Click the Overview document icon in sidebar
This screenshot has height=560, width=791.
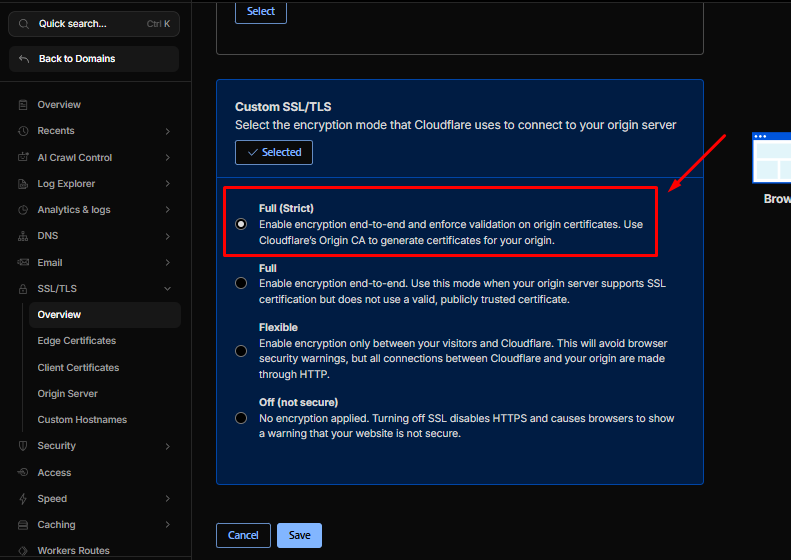pyautogui.click(x=23, y=105)
